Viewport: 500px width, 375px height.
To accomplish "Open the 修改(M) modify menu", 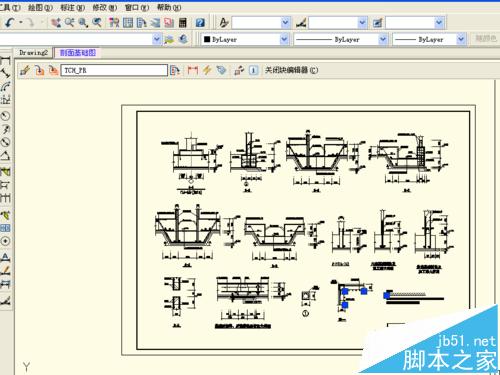I will 105,7.
